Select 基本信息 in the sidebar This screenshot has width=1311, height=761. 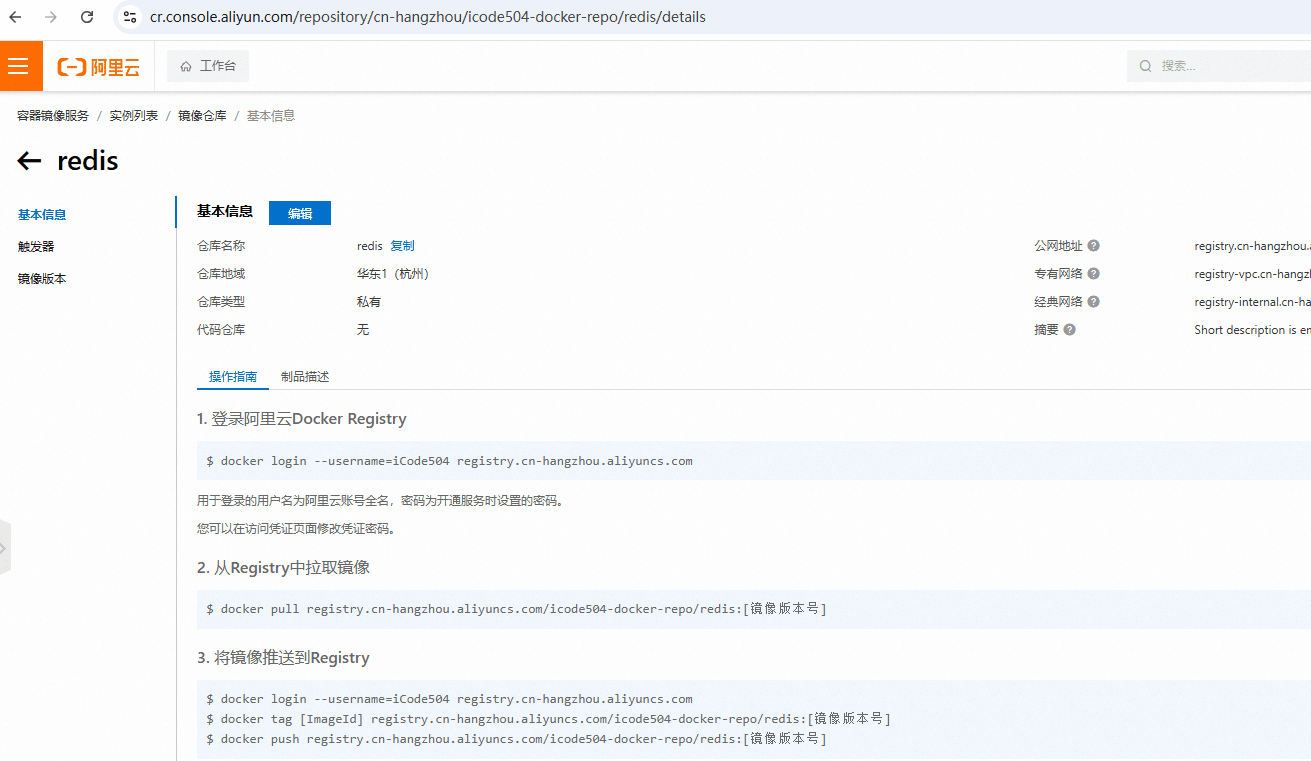tap(42, 215)
